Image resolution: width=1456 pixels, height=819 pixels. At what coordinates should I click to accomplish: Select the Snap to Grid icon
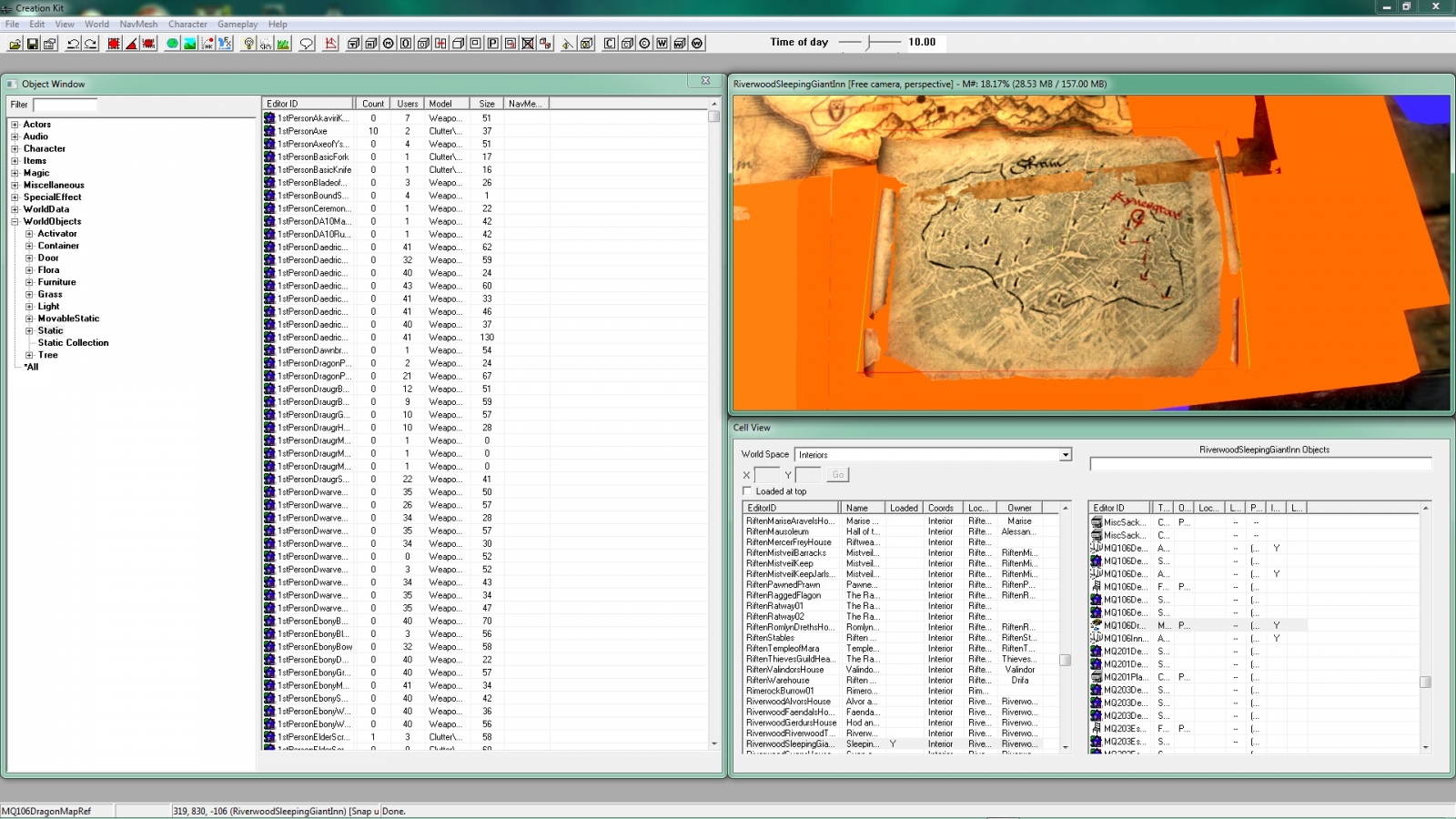click(113, 43)
